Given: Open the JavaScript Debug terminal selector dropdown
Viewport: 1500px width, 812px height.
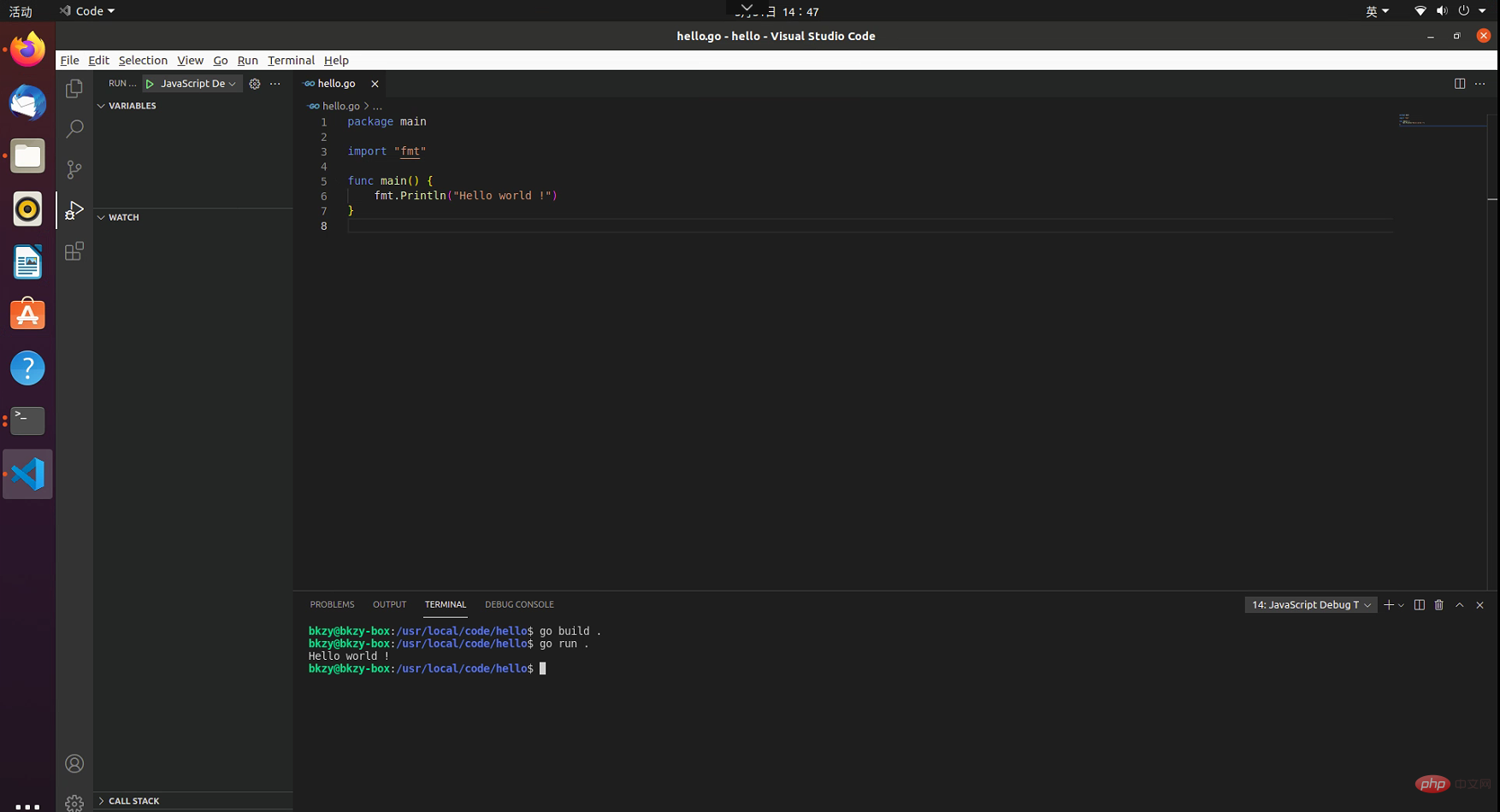Looking at the screenshot, I should pos(1310,605).
